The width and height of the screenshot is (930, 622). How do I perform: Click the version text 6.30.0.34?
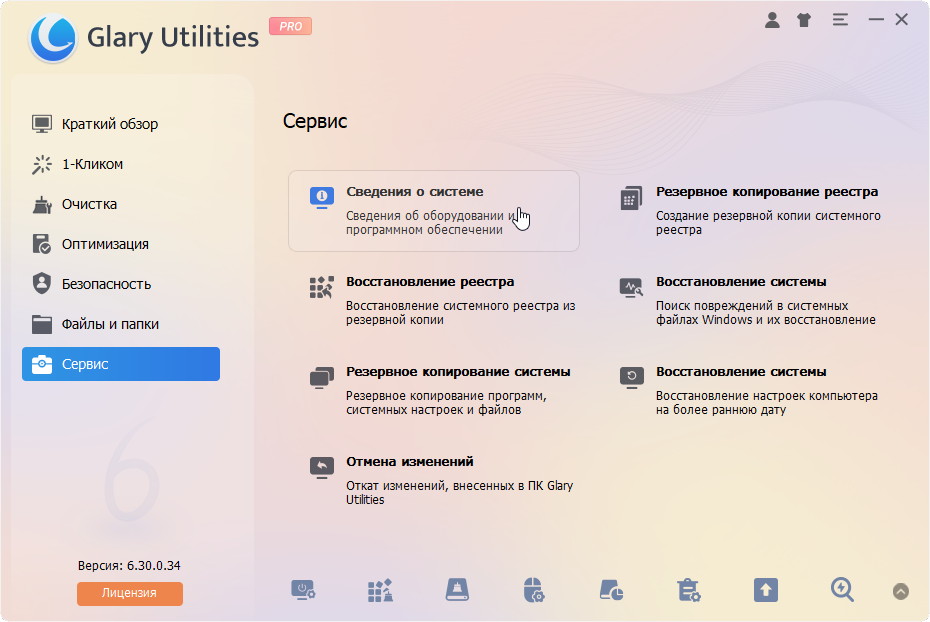point(154,566)
